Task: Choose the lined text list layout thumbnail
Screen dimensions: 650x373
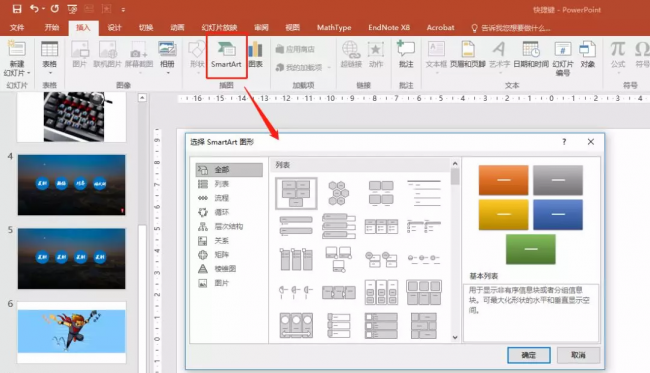Action: click(424, 193)
